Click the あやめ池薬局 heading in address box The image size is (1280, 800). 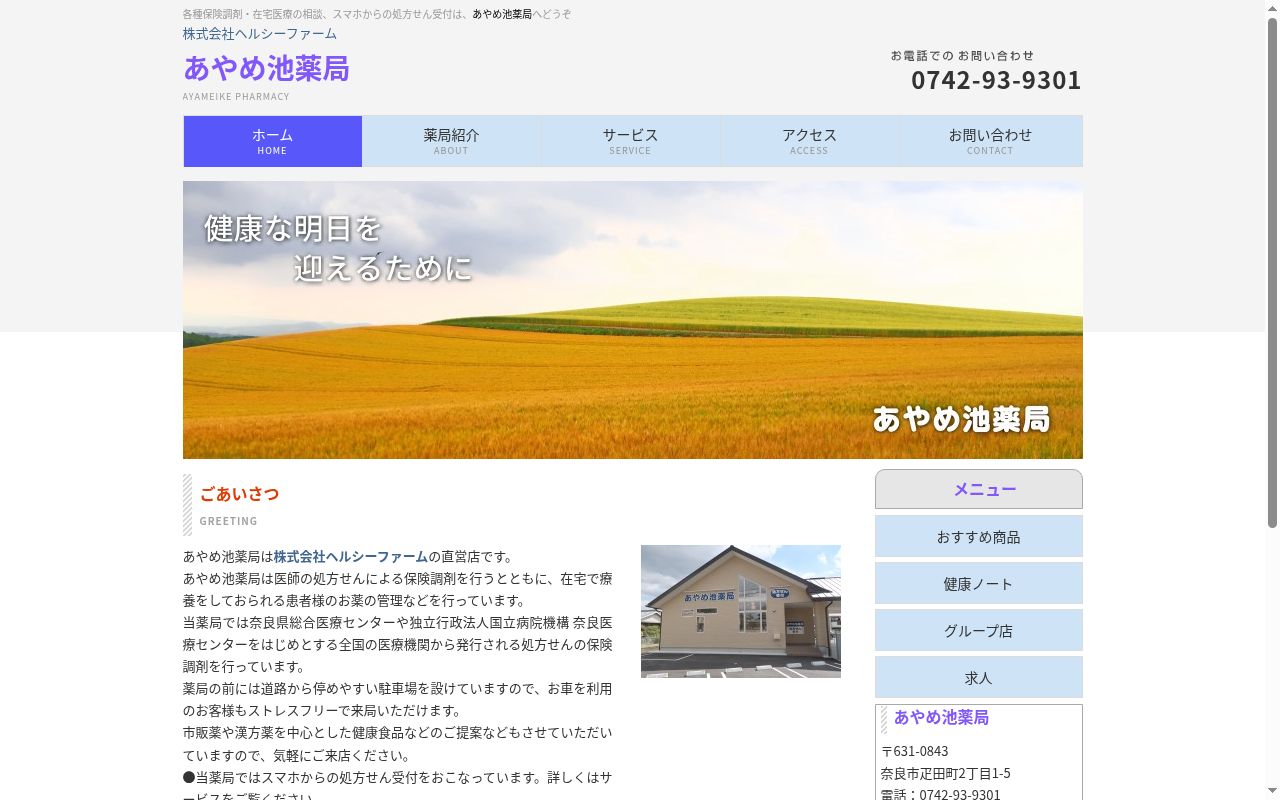point(941,717)
